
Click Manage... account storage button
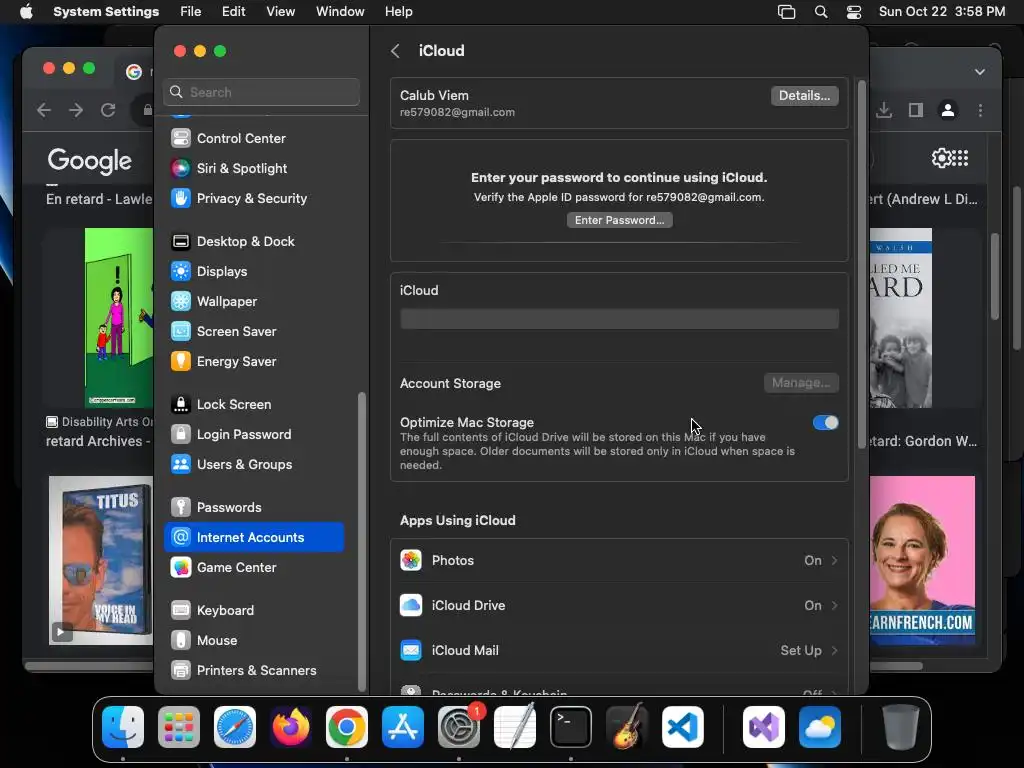[x=801, y=383]
